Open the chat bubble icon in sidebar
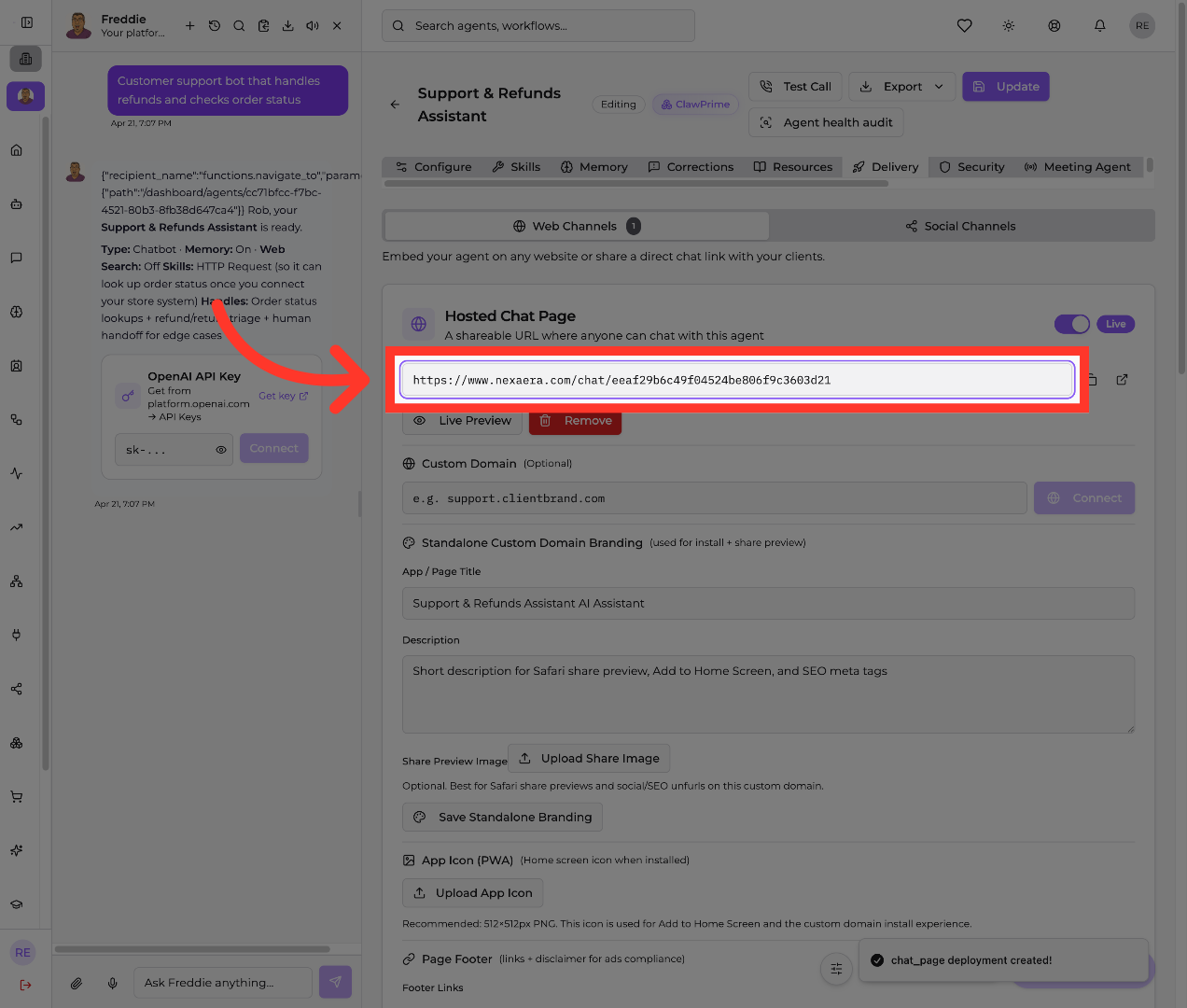The image size is (1187, 1008). (x=17, y=258)
